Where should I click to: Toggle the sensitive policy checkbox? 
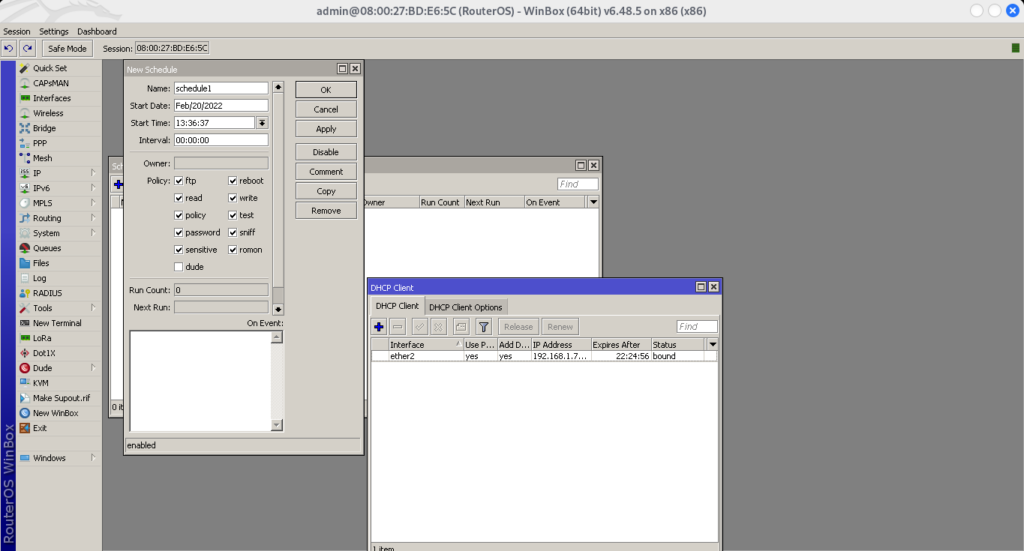(x=178, y=249)
